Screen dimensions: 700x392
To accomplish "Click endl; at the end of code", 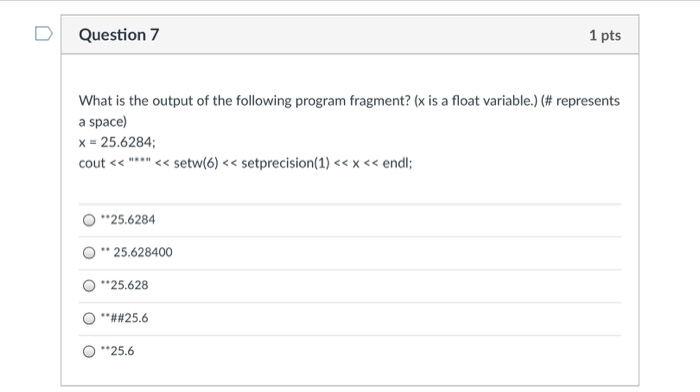I will tap(397, 163).
